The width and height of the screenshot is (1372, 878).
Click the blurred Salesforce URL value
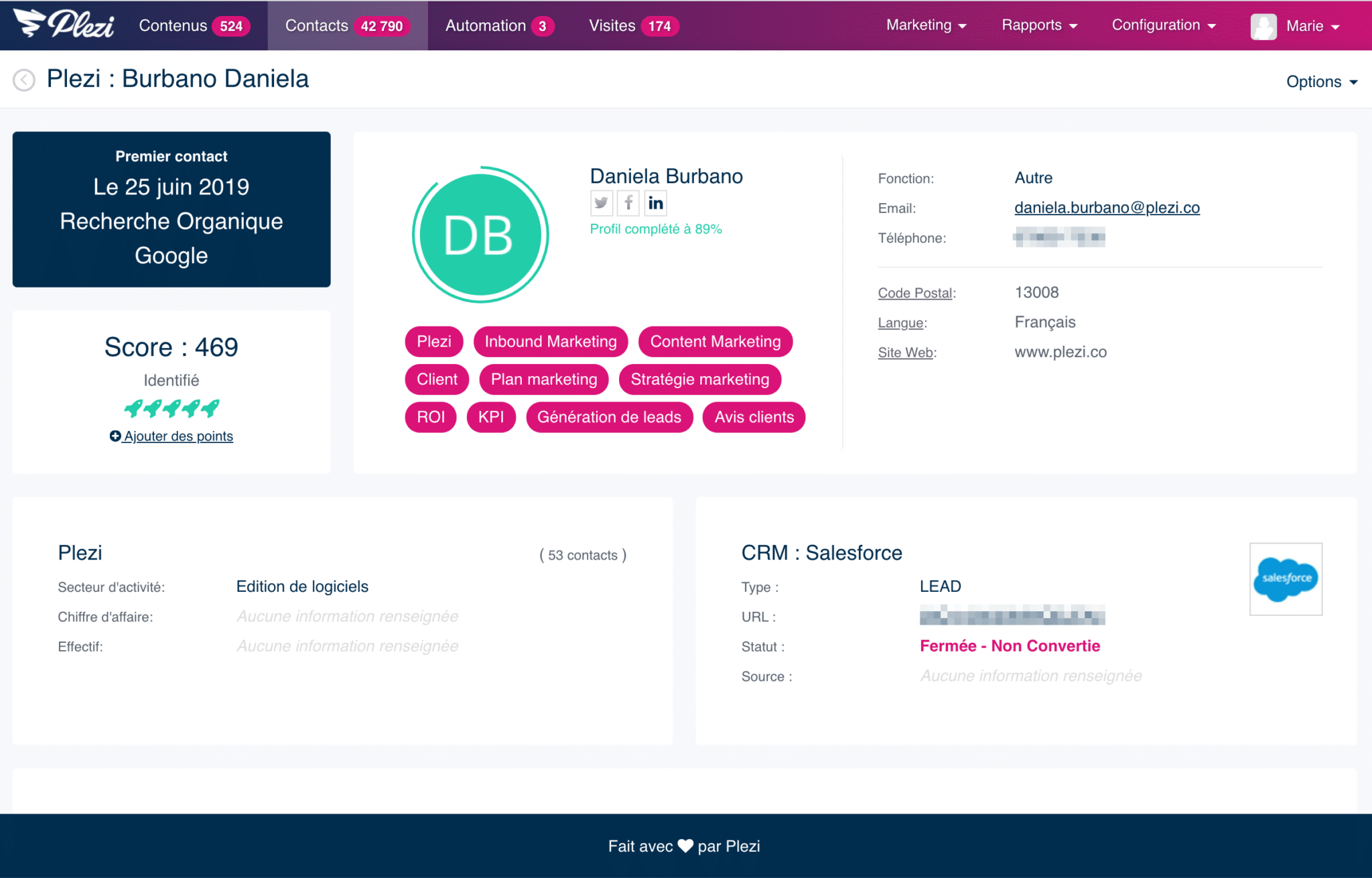[x=1012, y=615]
